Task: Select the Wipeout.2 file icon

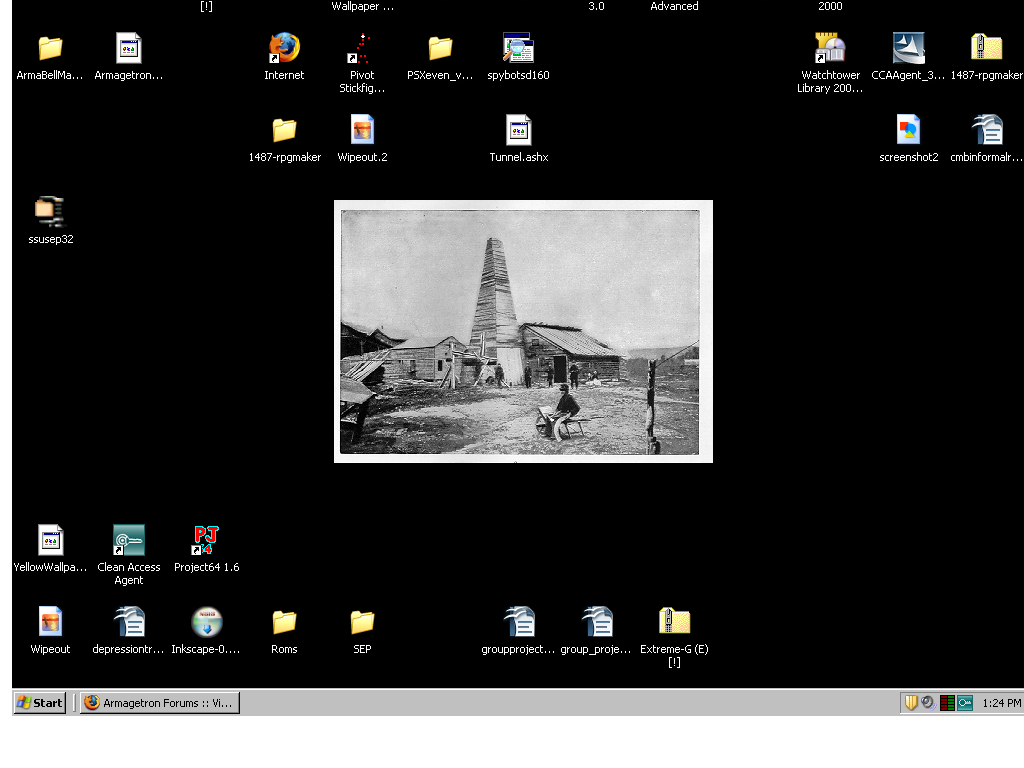Action: tap(362, 130)
